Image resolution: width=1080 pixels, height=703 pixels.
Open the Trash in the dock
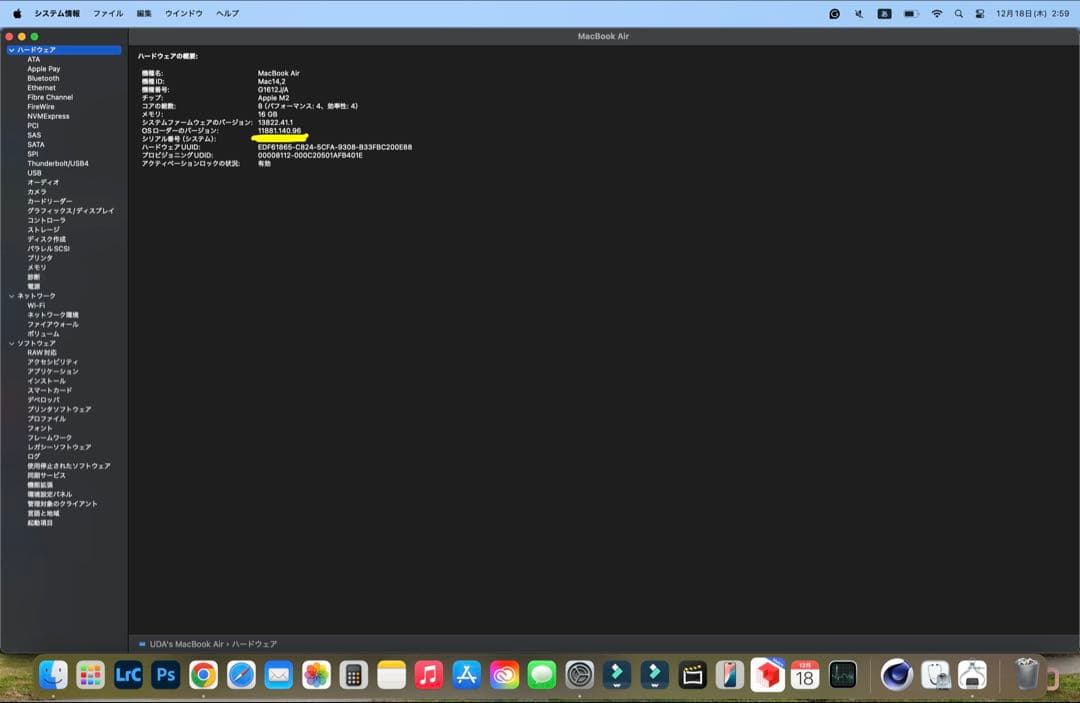(1027, 675)
